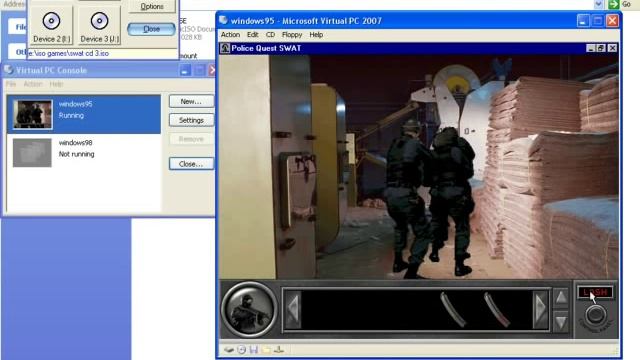Click the floppy disk status icon

(254, 350)
